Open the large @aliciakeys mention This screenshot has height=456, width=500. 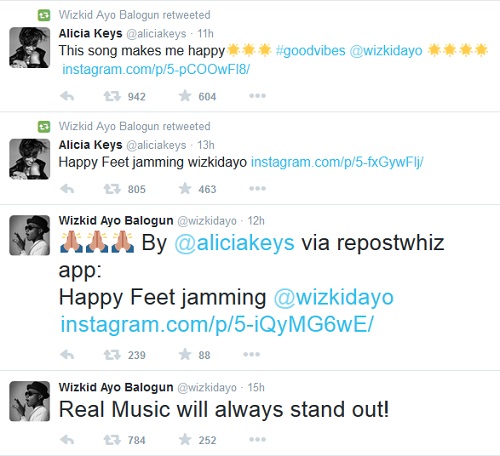point(235,243)
